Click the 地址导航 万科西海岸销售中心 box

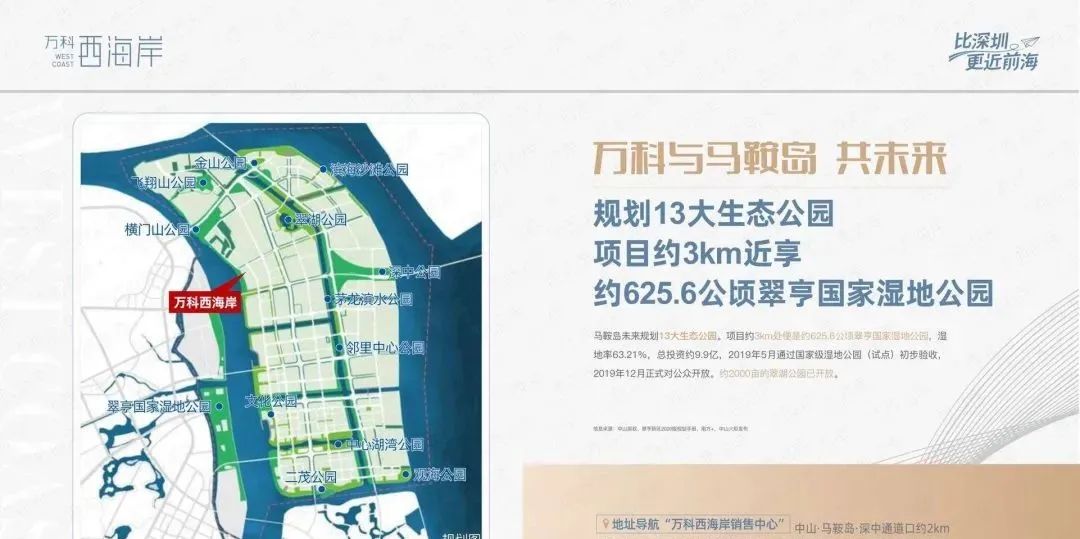[693, 525]
